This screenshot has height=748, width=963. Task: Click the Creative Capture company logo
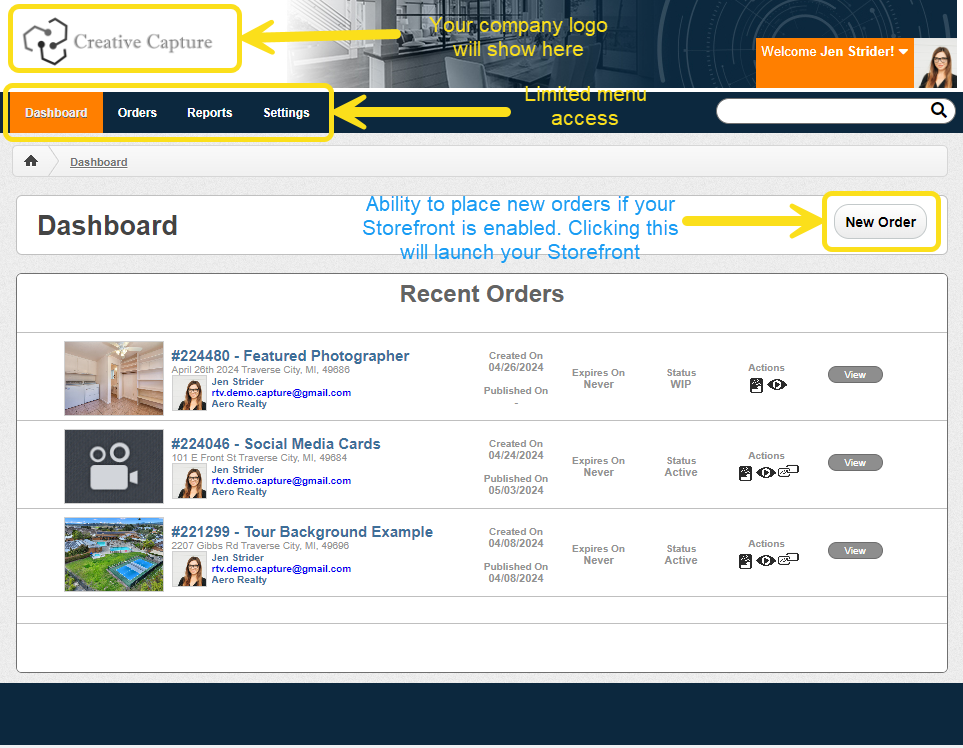[x=118, y=41]
